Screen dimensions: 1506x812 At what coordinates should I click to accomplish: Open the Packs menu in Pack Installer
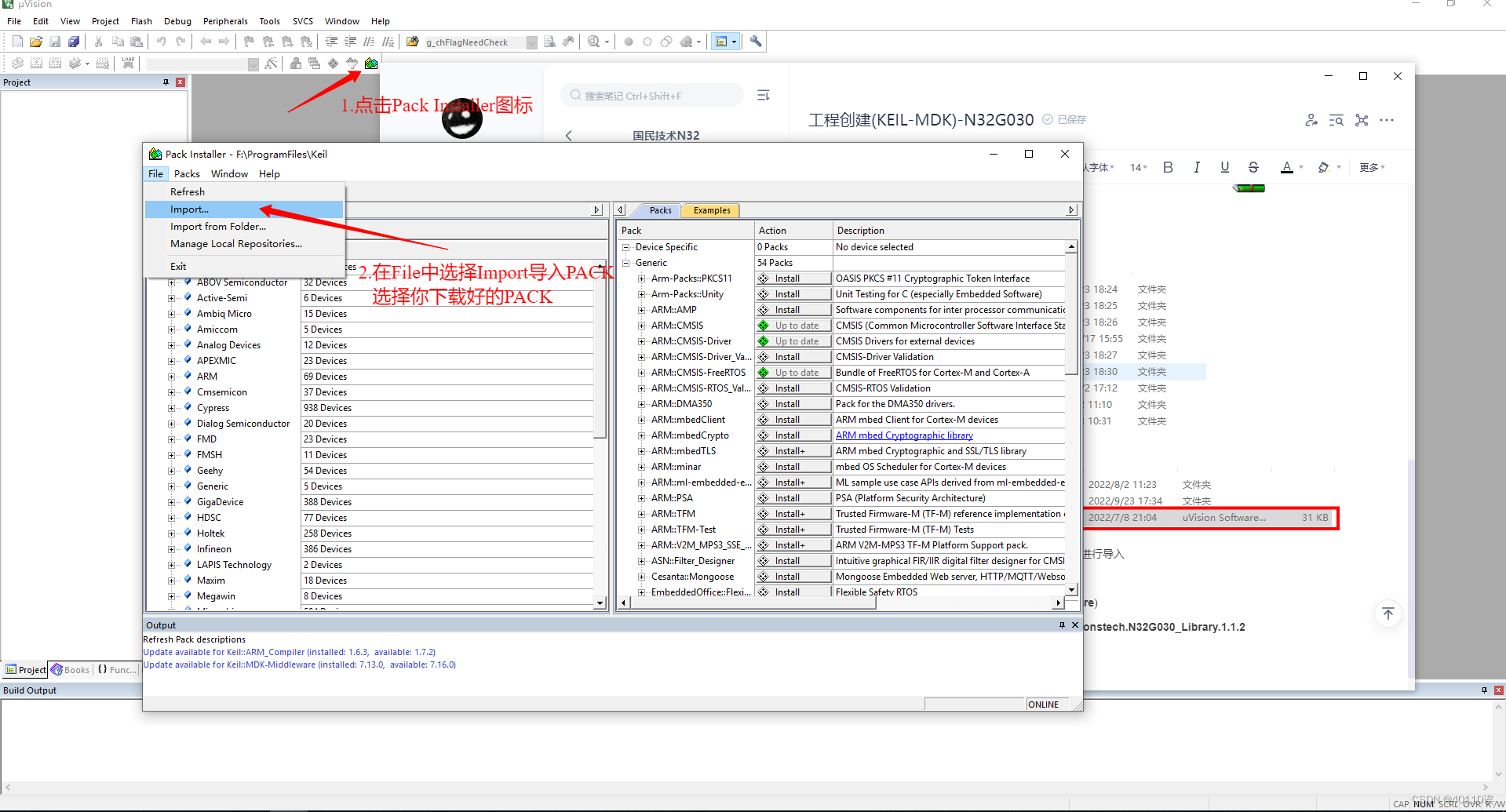coord(187,174)
